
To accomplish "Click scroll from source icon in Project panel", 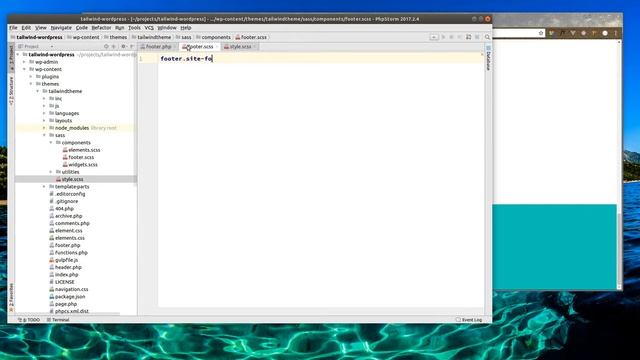I will point(106,47).
